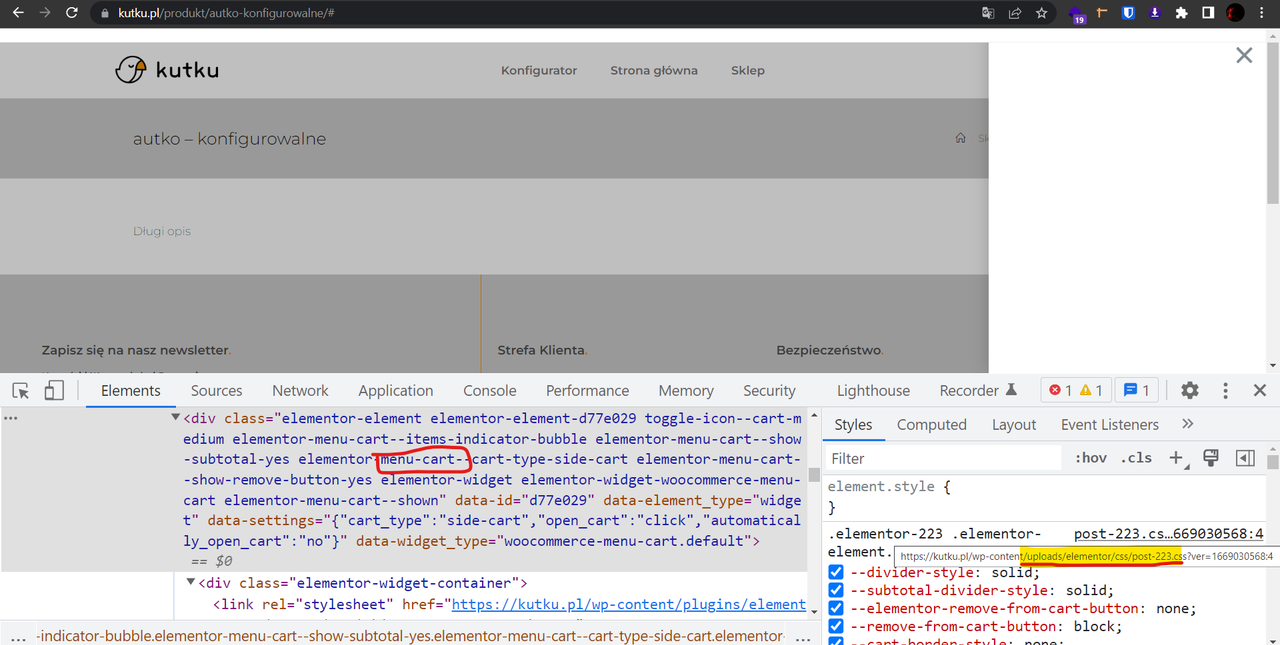Uncheck the --remove-from-cart-button property
The height and width of the screenshot is (645, 1280).
click(836, 626)
